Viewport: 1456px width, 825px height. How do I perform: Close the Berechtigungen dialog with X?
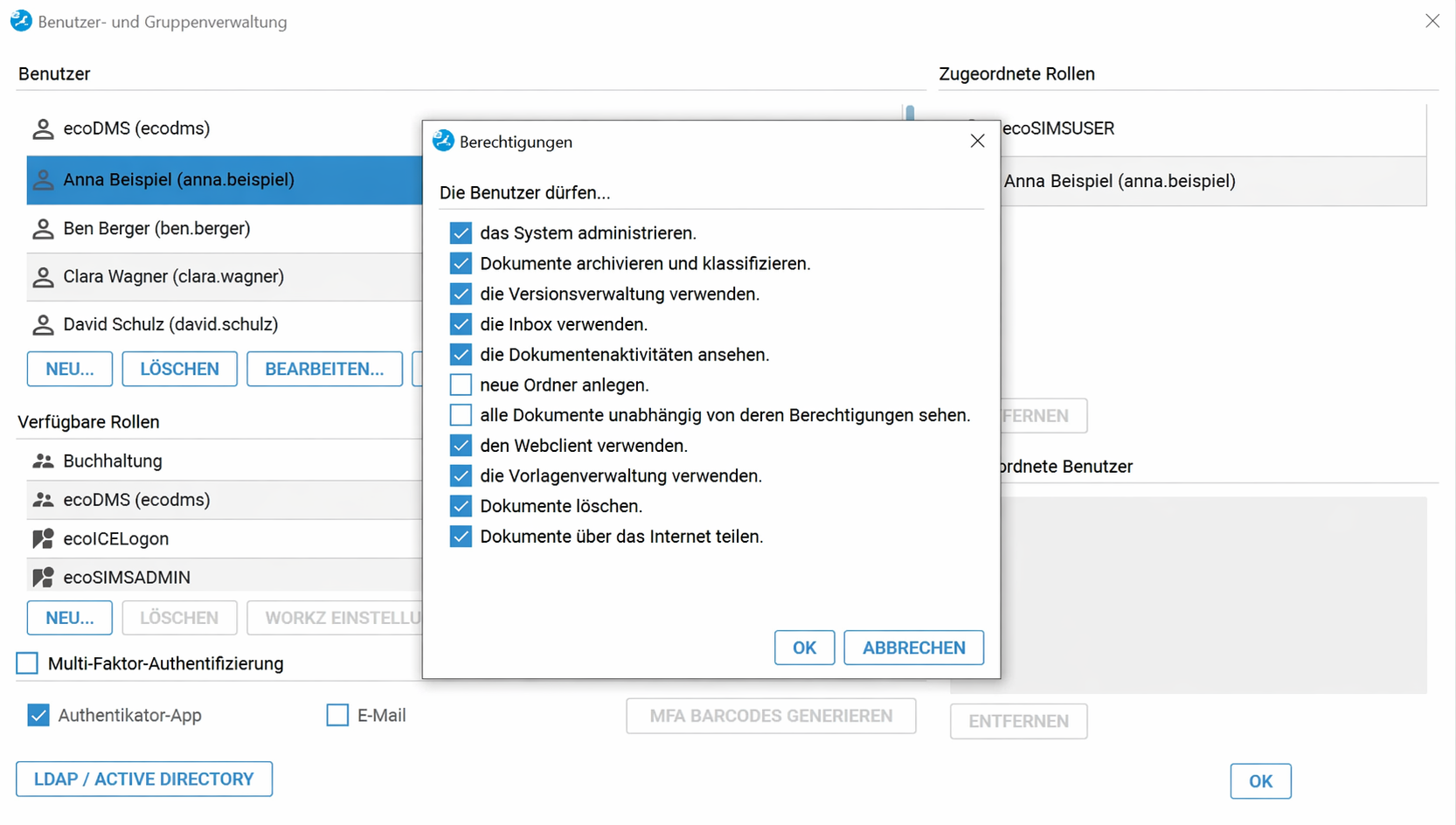977,142
